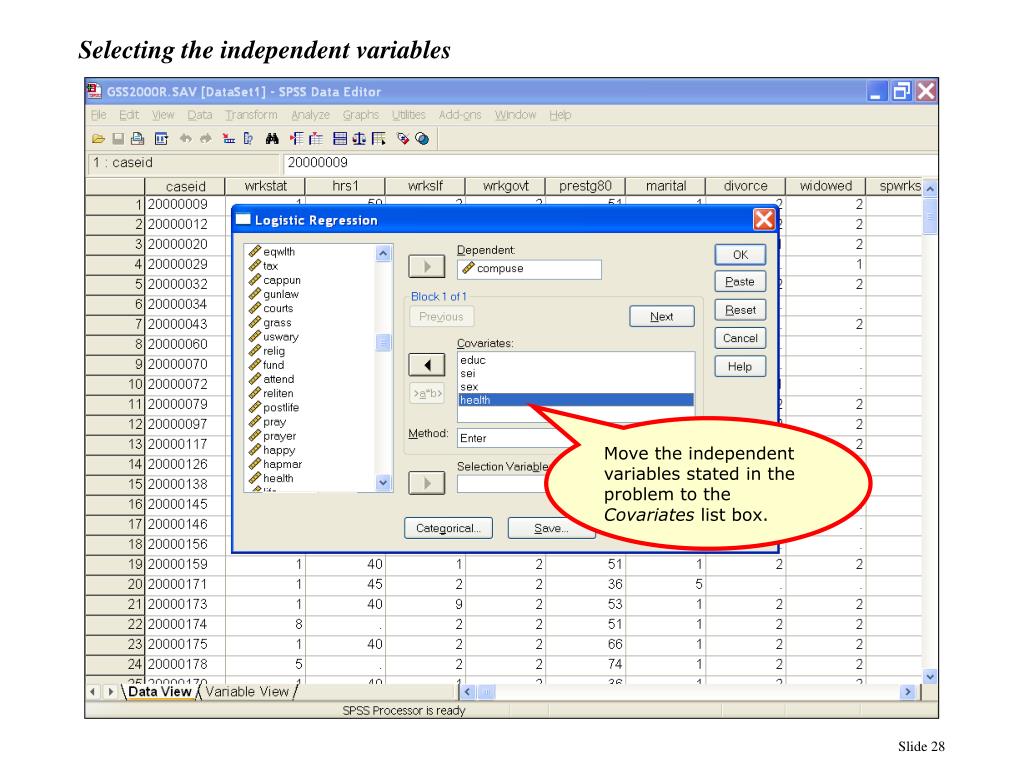
Task: Click the >a*b> interaction button
Action: coord(427,393)
